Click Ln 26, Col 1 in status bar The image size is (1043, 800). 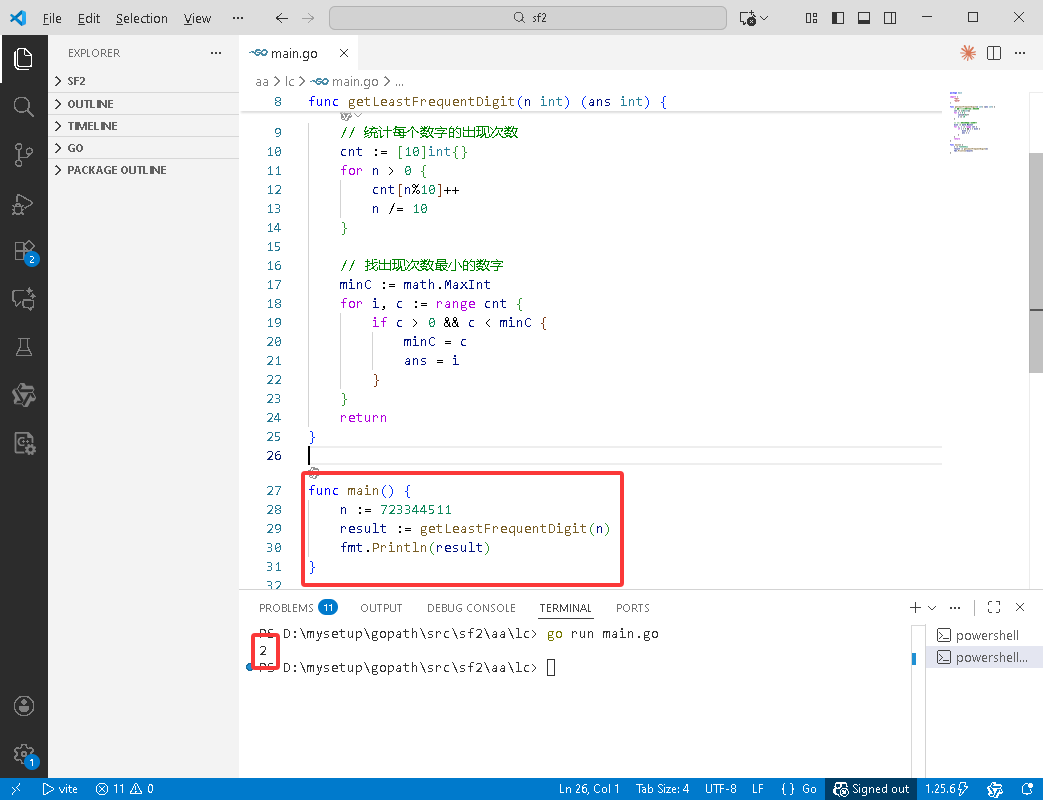click(x=589, y=789)
